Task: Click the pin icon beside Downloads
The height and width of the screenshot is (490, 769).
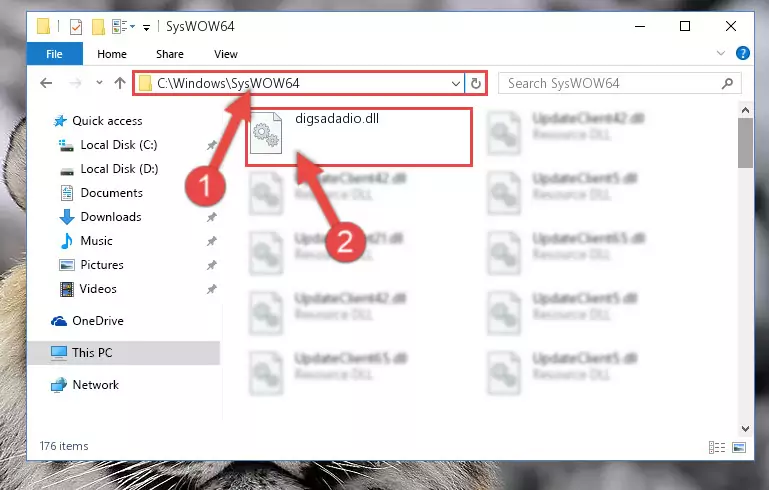Action: coord(211,217)
